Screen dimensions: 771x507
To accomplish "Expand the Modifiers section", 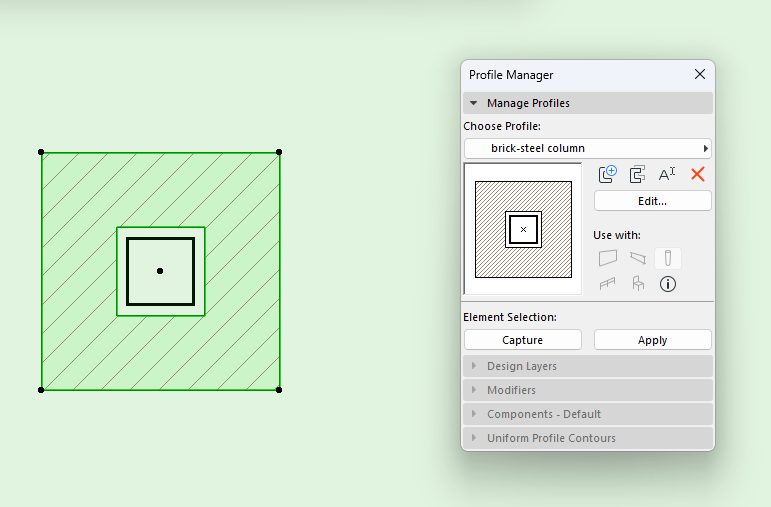I will pyautogui.click(x=588, y=390).
